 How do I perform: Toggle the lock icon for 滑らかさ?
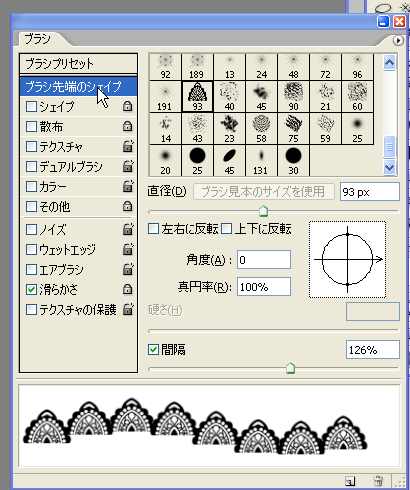tap(127, 289)
